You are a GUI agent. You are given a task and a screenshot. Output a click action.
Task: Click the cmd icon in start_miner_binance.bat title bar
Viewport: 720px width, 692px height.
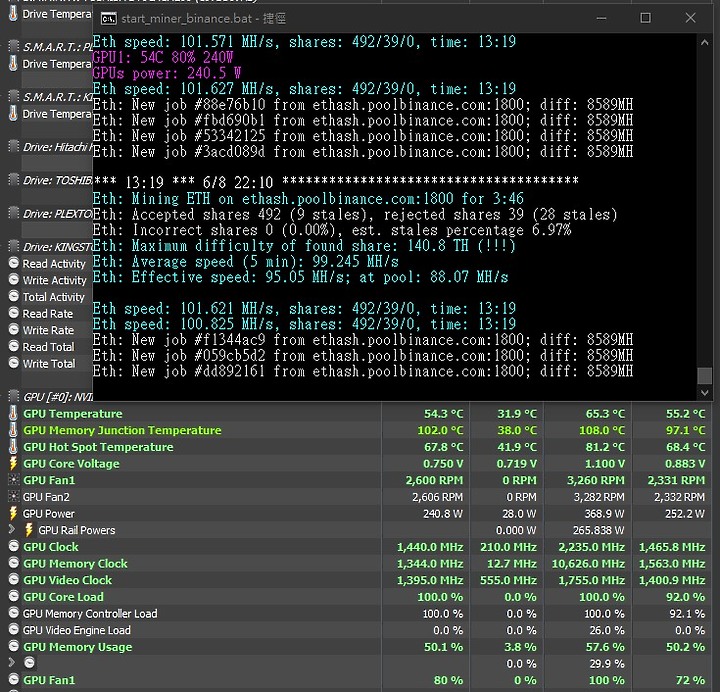[109, 19]
